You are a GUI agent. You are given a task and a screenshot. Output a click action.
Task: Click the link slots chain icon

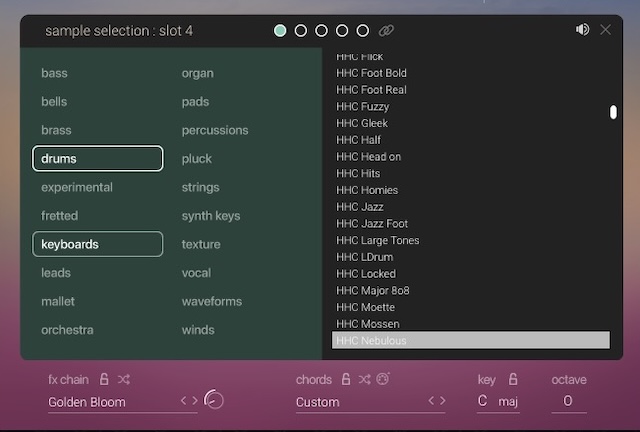[386, 31]
